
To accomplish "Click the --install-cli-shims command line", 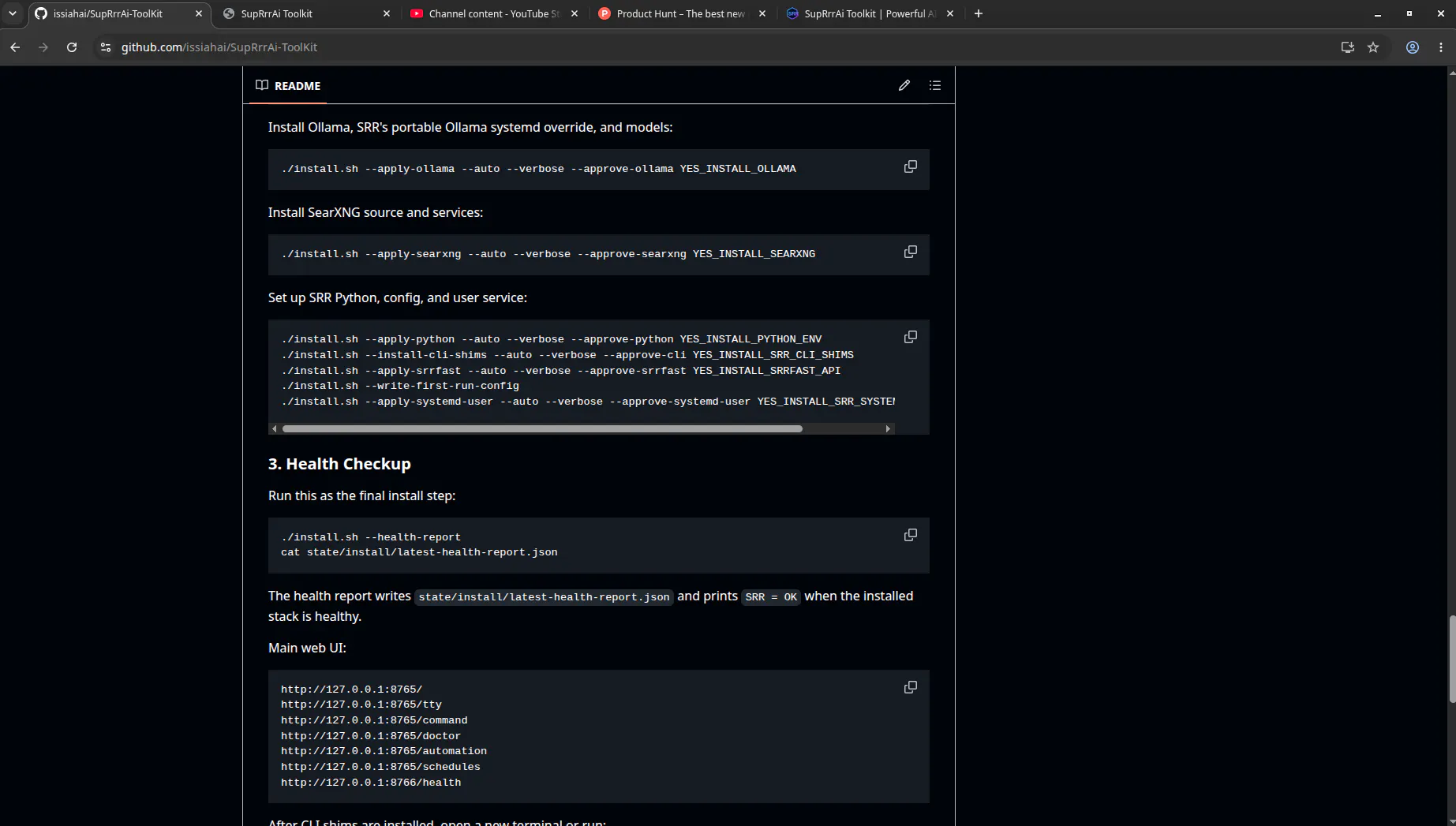I will tap(567, 355).
